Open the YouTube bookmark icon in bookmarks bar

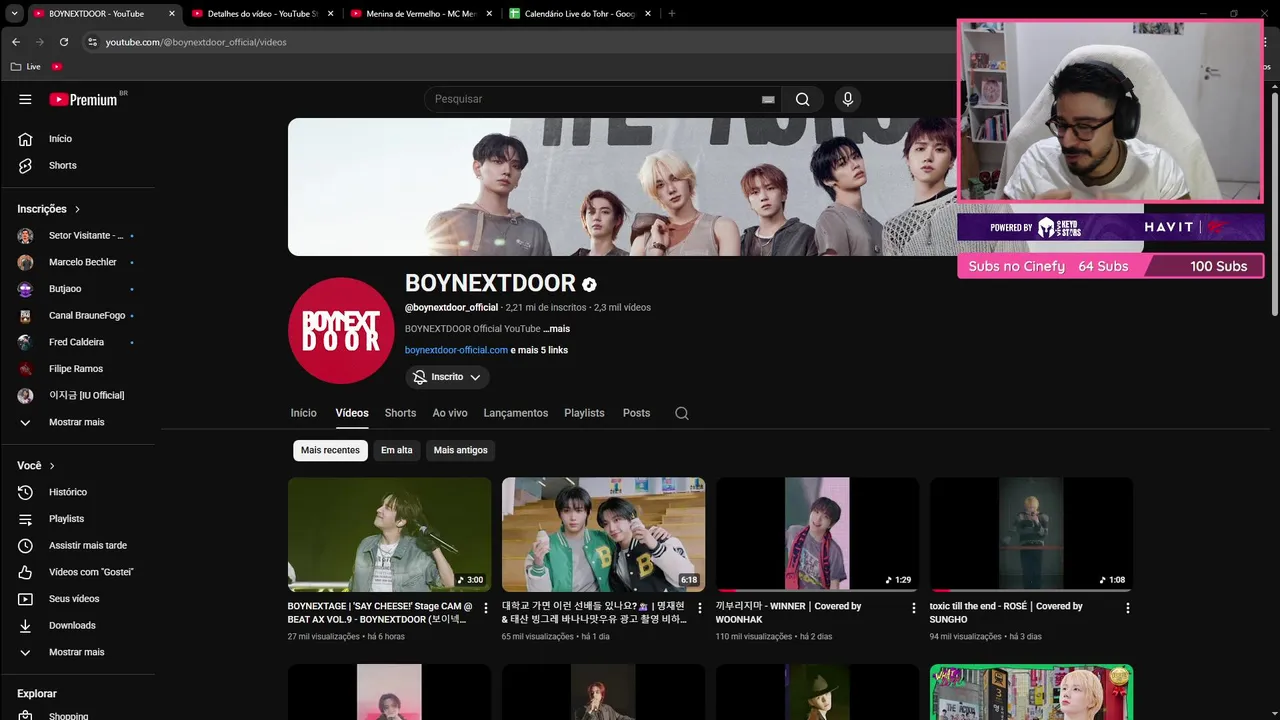[x=57, y=66]
